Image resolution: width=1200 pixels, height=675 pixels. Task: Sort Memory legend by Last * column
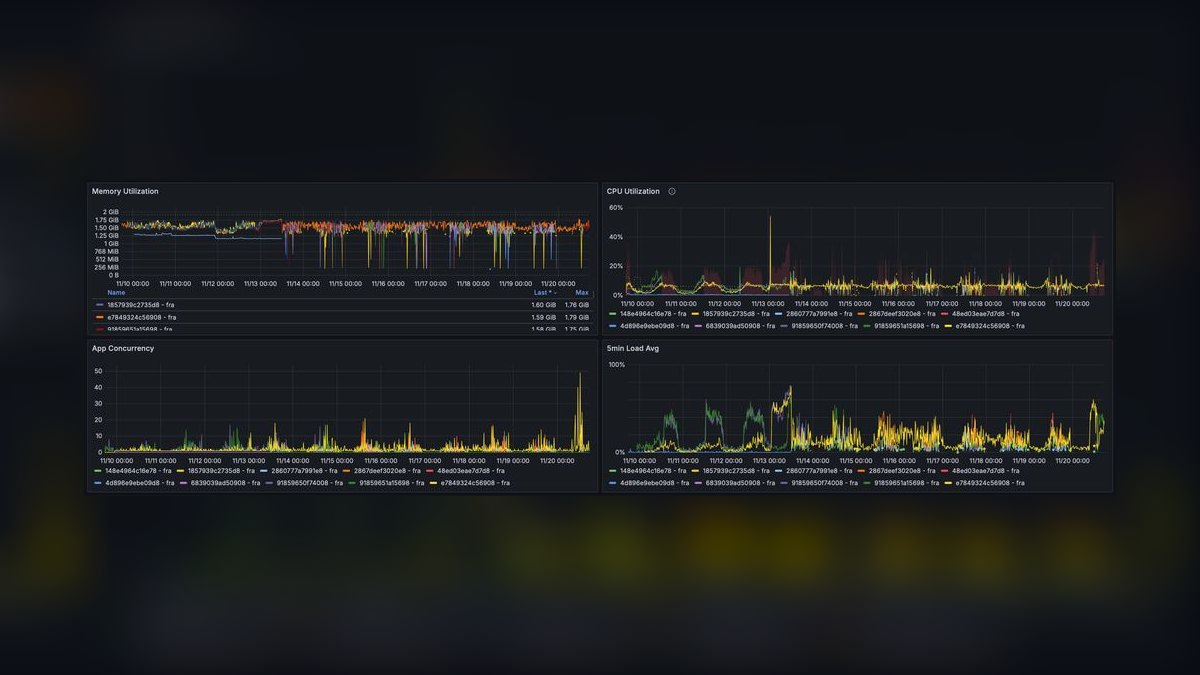pos(544,293)
